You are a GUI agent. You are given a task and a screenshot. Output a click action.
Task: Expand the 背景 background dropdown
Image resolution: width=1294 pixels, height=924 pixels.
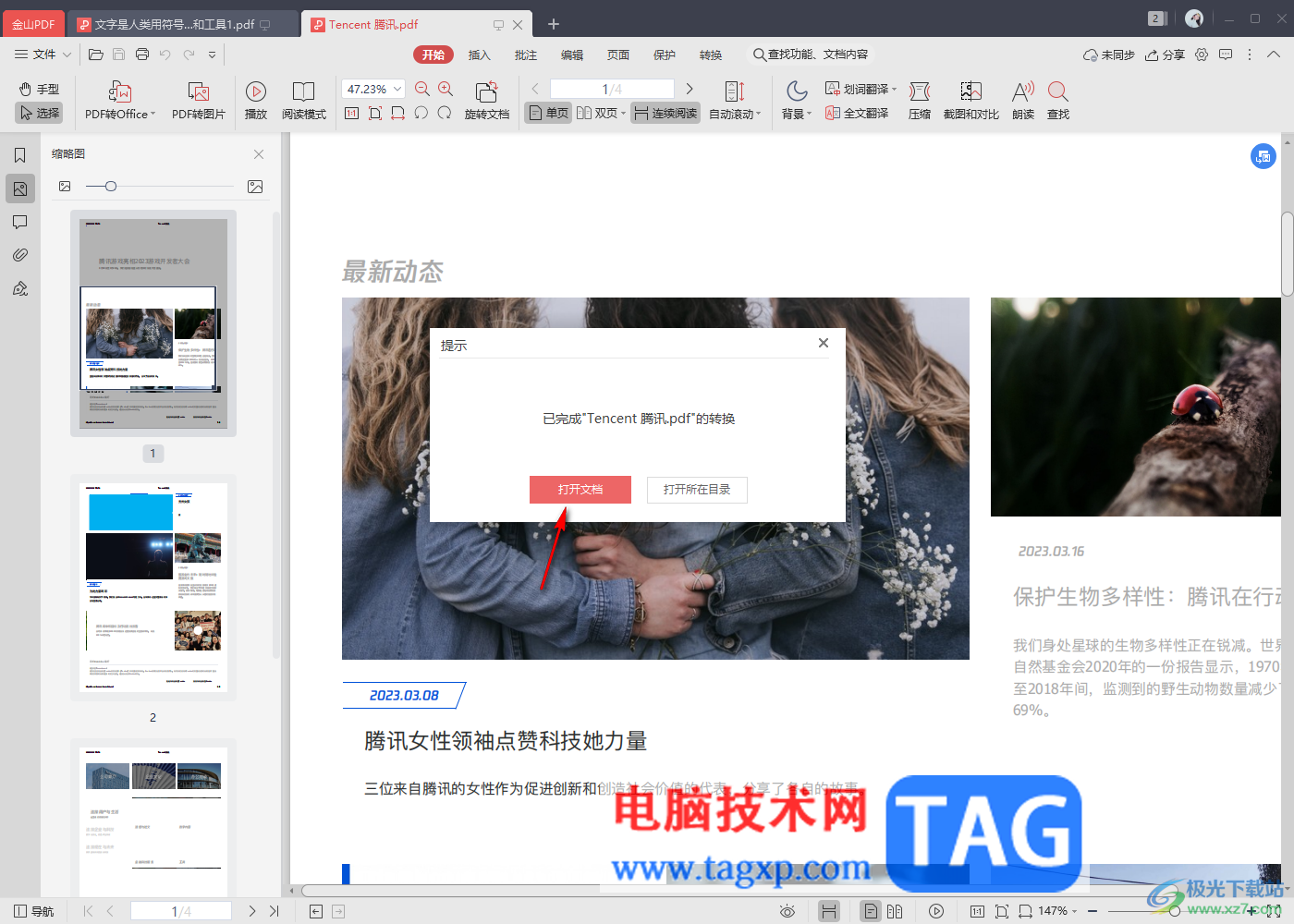810,115
